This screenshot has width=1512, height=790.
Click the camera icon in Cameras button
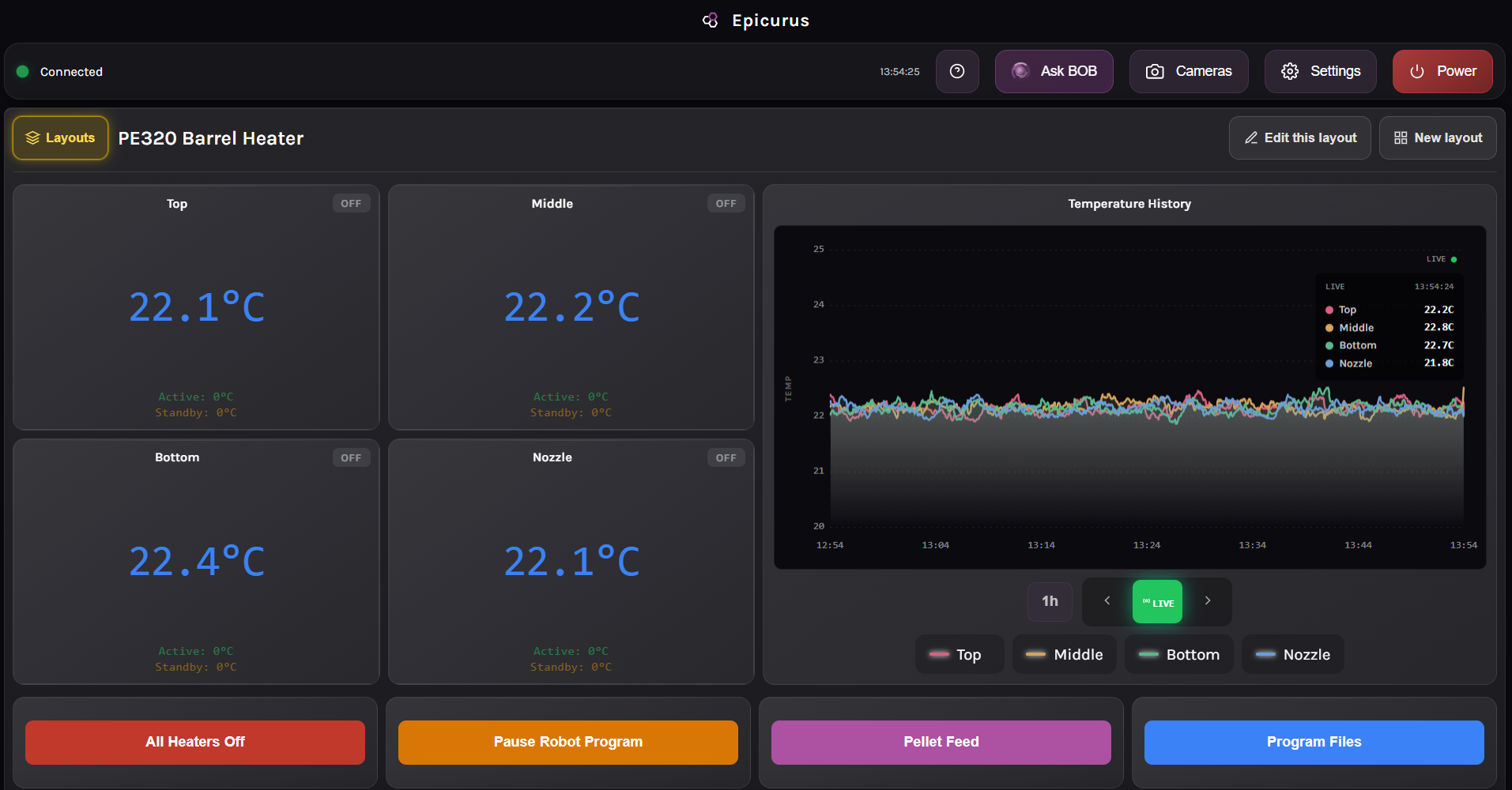tap(1155, 71)
